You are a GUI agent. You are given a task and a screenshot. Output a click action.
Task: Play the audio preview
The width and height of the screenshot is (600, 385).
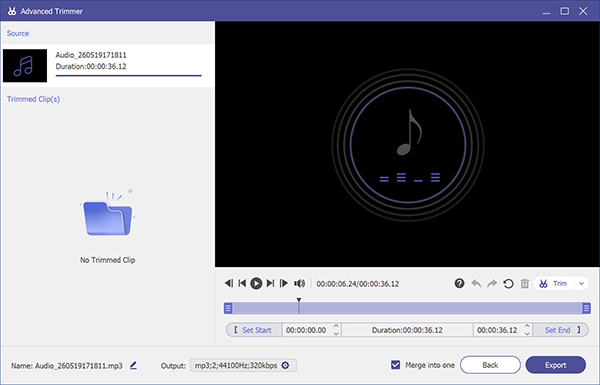(256, 284)
